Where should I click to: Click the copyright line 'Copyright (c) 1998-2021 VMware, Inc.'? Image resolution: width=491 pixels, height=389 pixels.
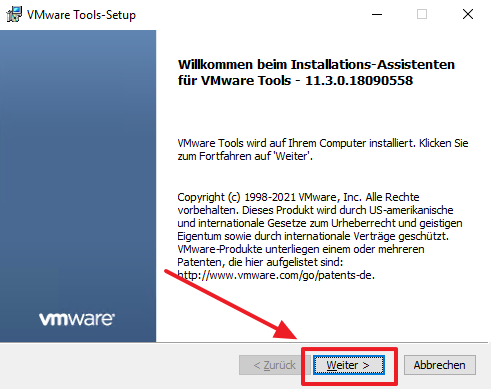[x=270, y=197]
